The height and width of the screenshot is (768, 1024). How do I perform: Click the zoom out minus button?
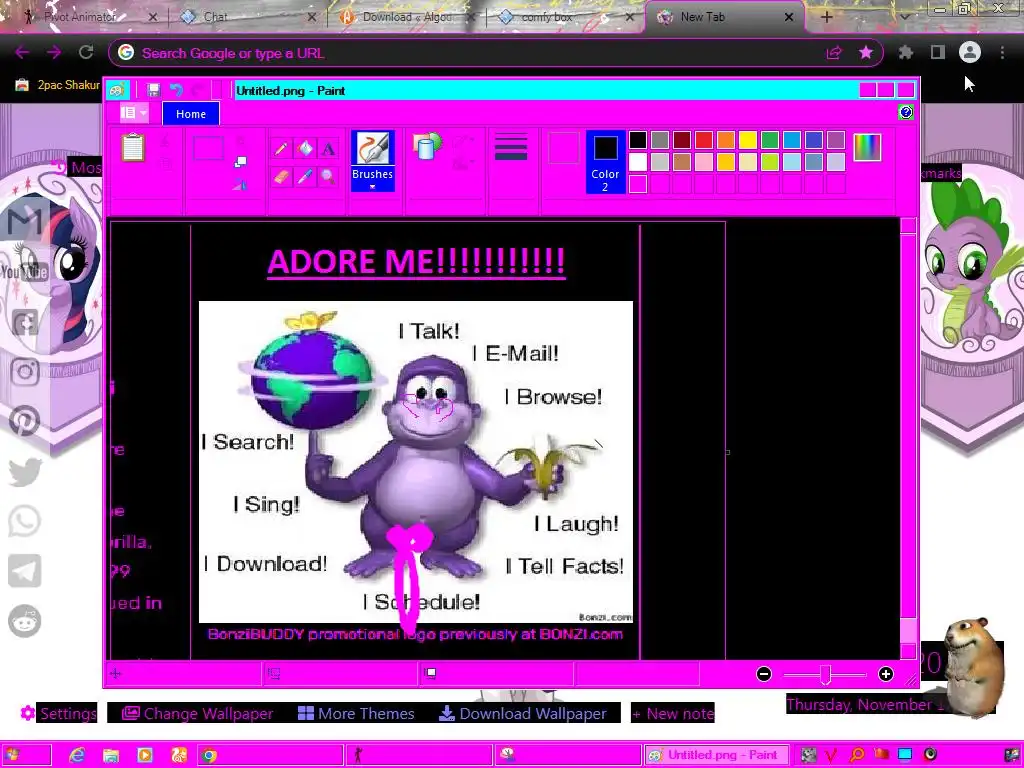click(764, 674)
